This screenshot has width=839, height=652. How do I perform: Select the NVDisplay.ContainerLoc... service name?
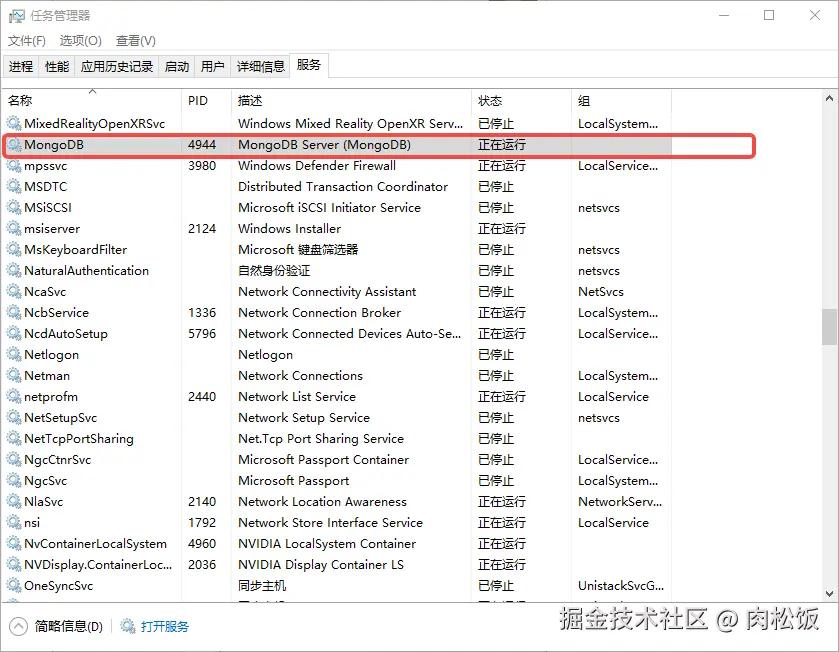click(x=98, y=565)
